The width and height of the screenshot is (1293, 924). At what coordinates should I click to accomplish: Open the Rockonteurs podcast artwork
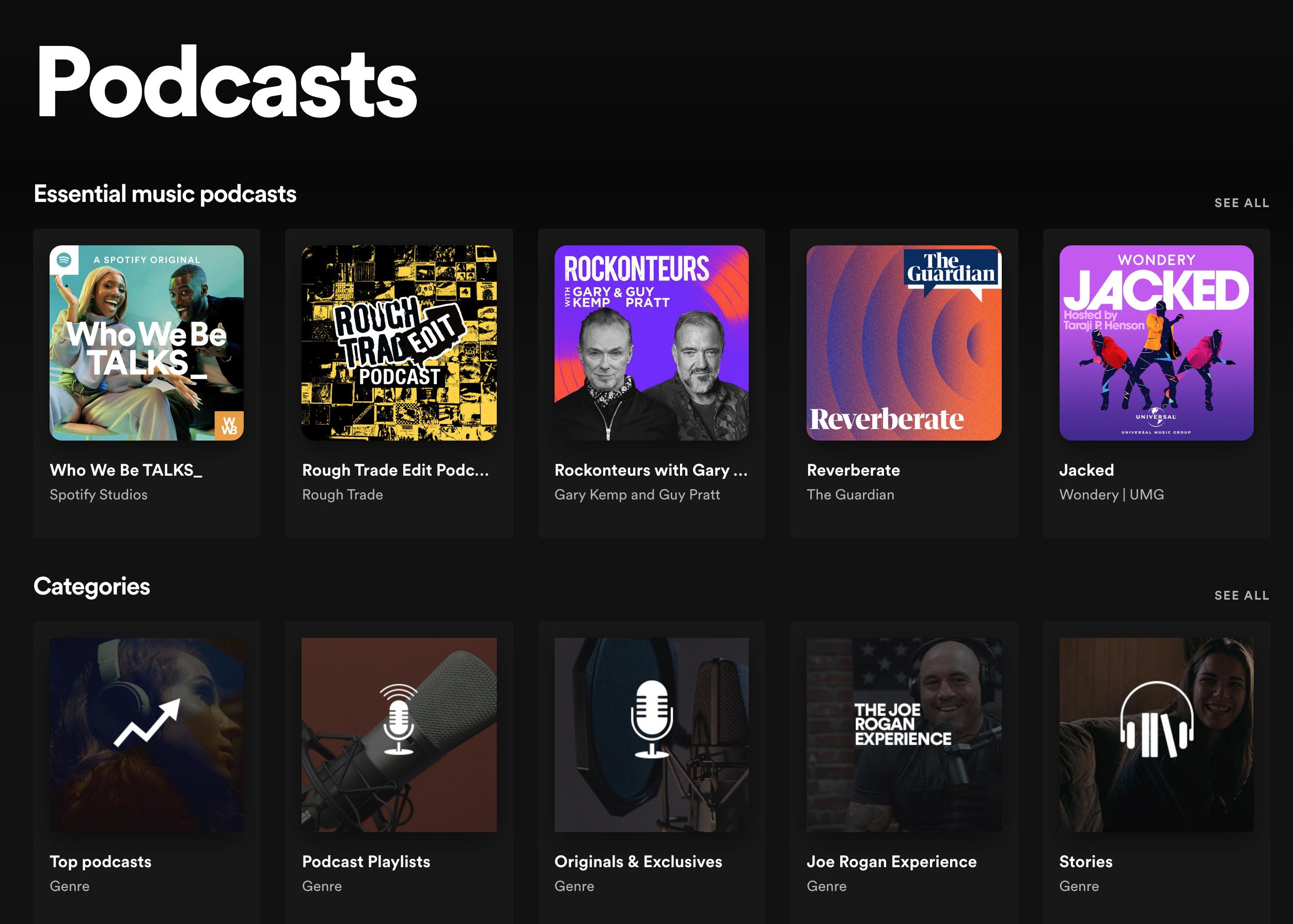point(651,343)
